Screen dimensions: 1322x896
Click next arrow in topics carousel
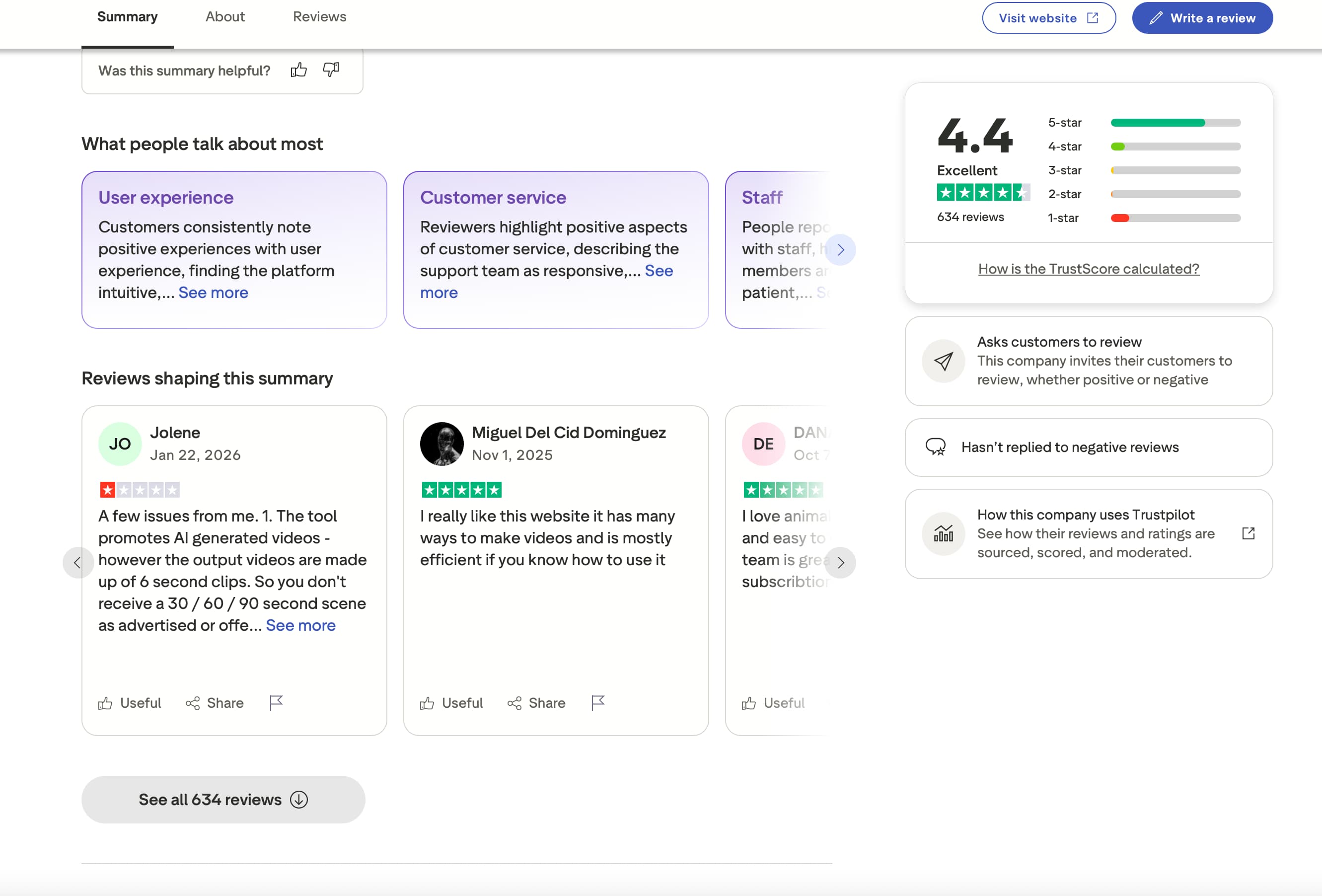pyautogui.click(x=840, y=250)
